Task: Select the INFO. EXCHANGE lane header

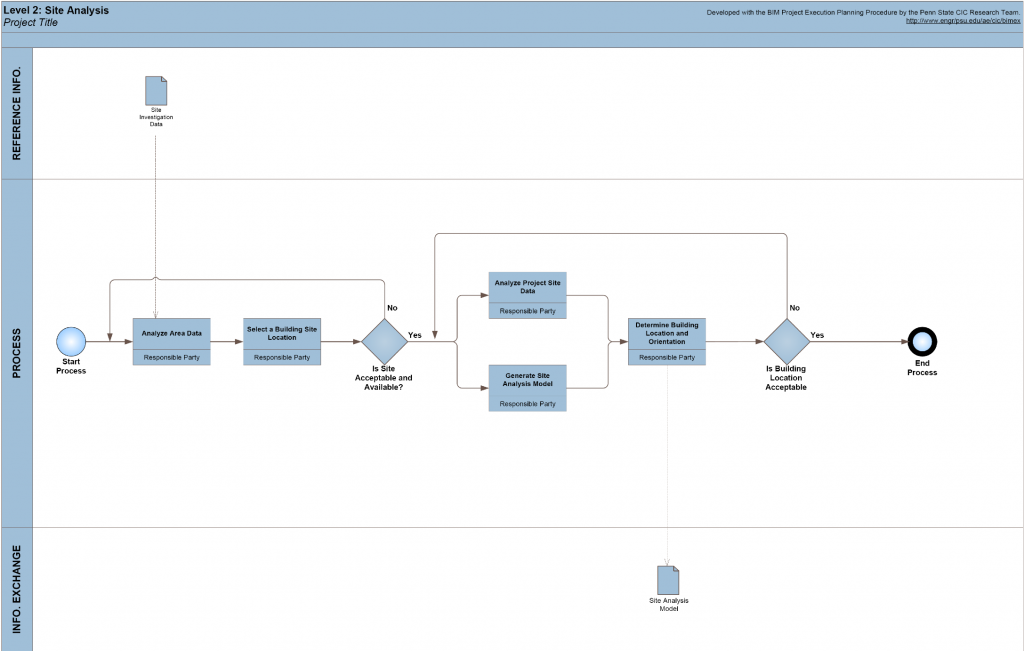Action: (17, 590)
